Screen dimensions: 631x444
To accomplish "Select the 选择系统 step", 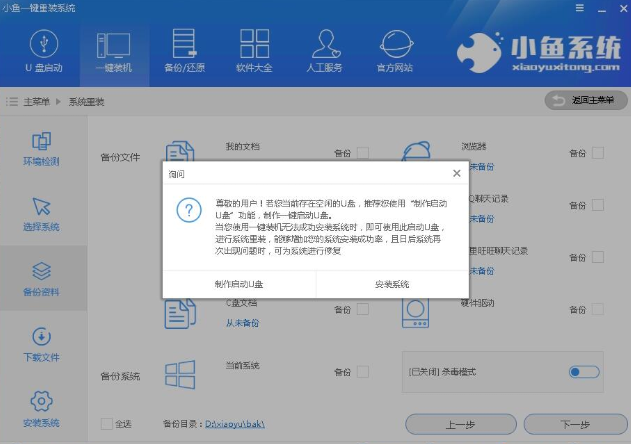I will coord(41,214).
